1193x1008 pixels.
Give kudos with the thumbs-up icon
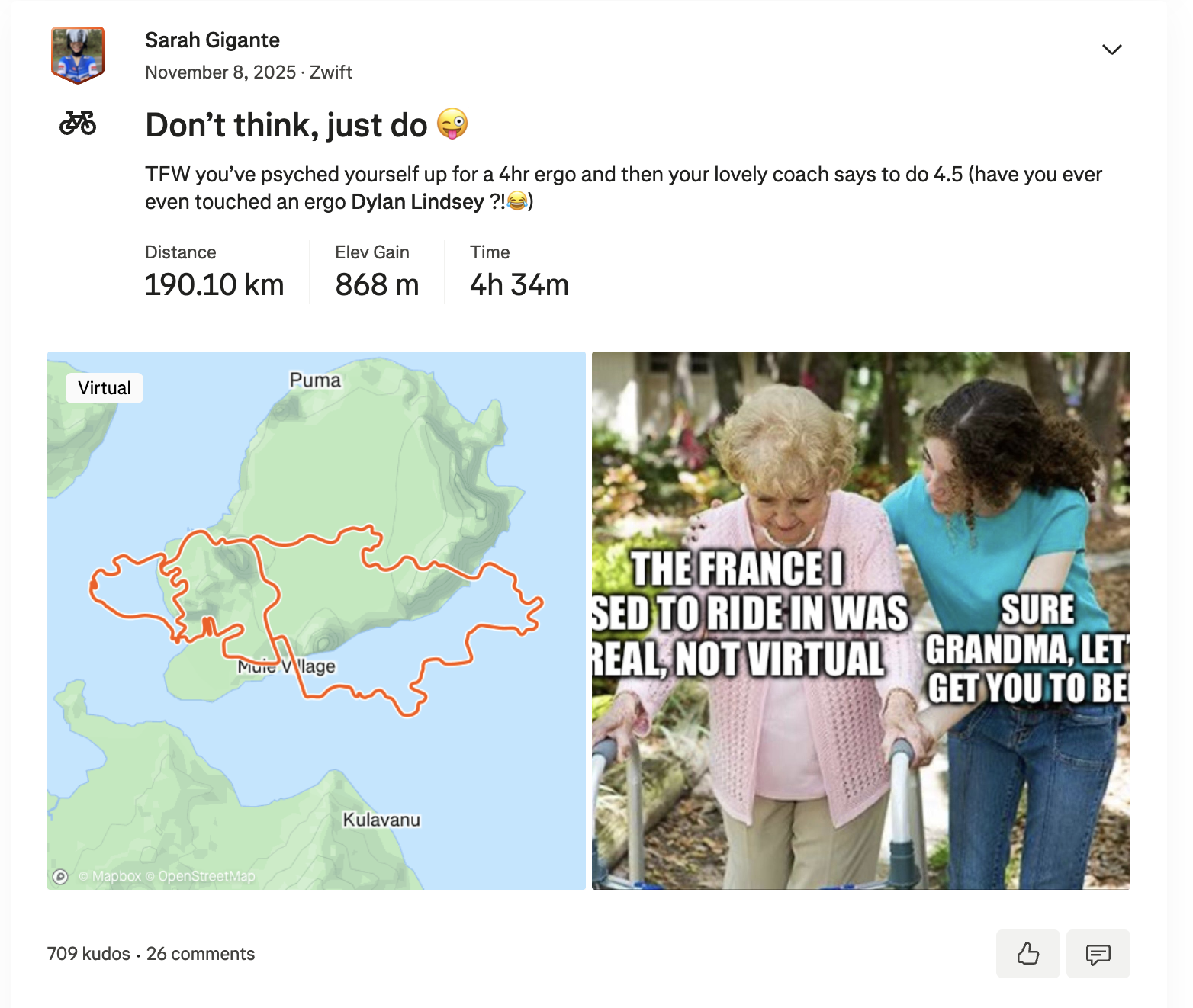pyautogui.click(x=1027, y=954)
